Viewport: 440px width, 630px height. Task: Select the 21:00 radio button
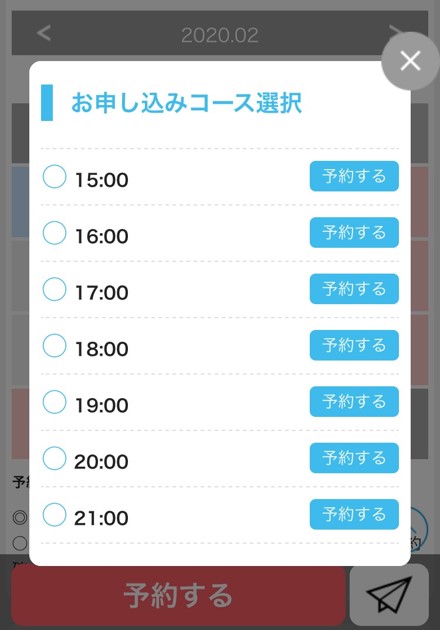(x=54, y=514)
